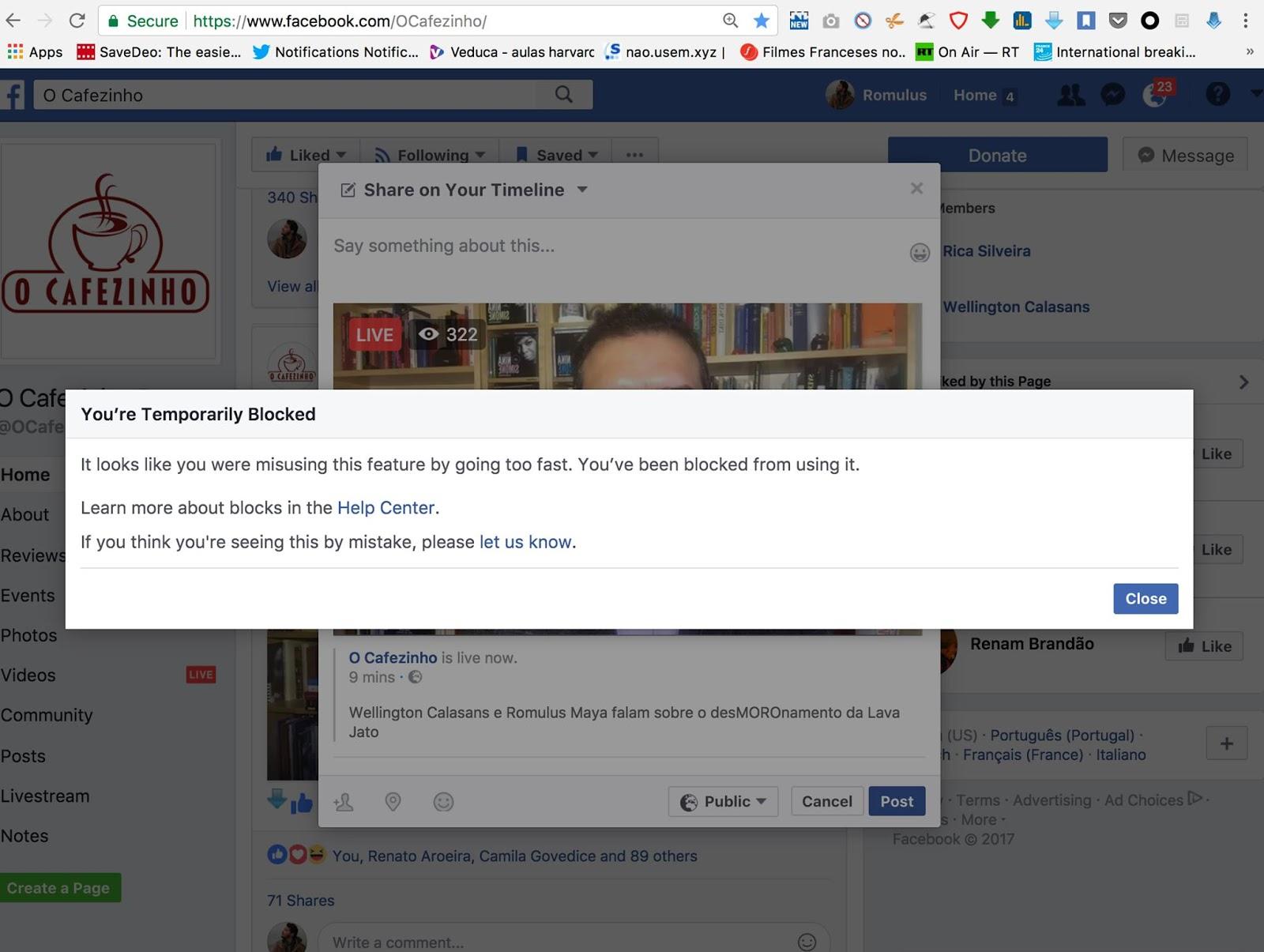Expand the account dropdown arrow in top bar

point(1255,94)
